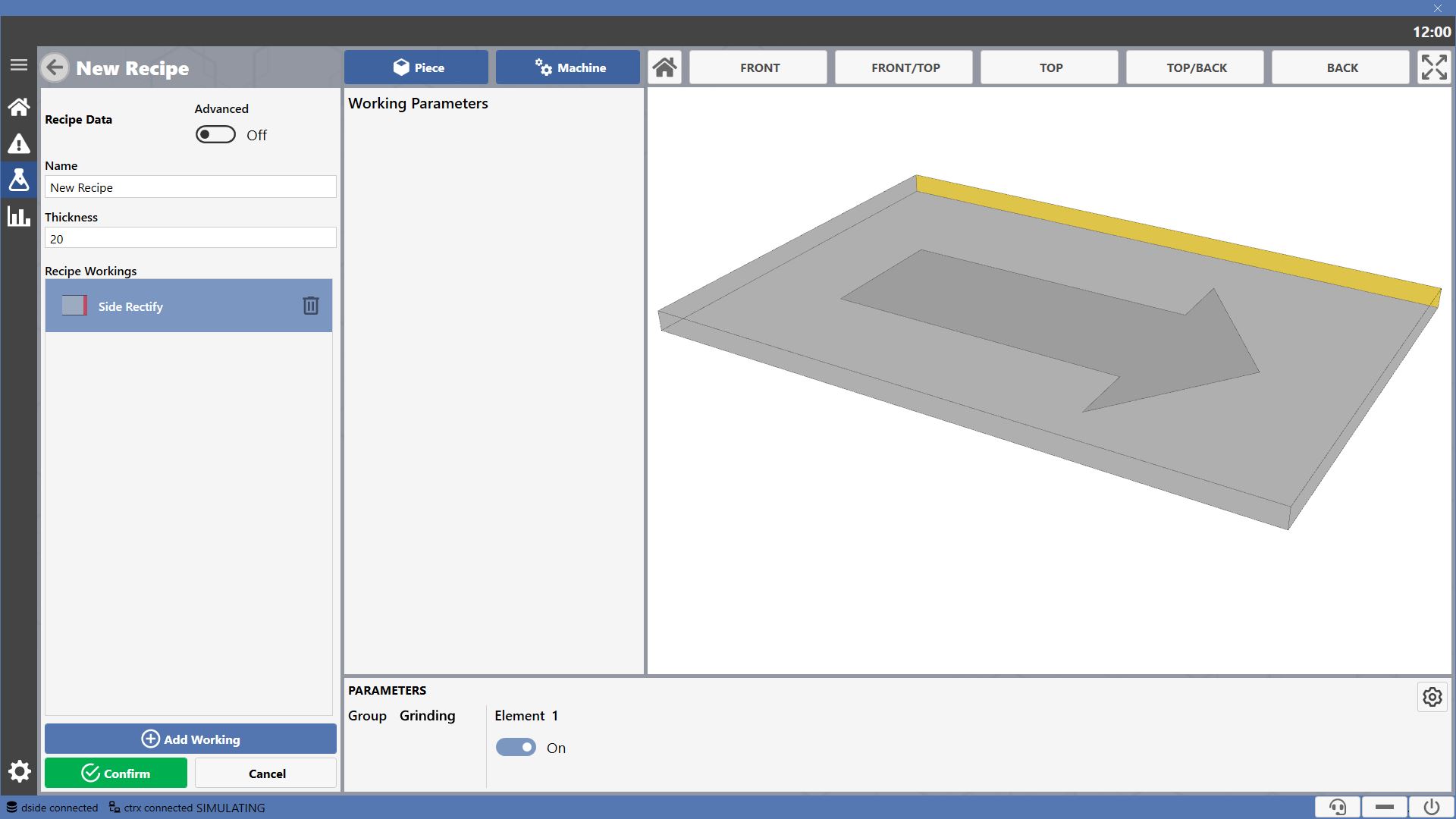Screen dimensions: 1456x819
Task: Click the power icon in the status bar
Action: [x=1432, y=807]
